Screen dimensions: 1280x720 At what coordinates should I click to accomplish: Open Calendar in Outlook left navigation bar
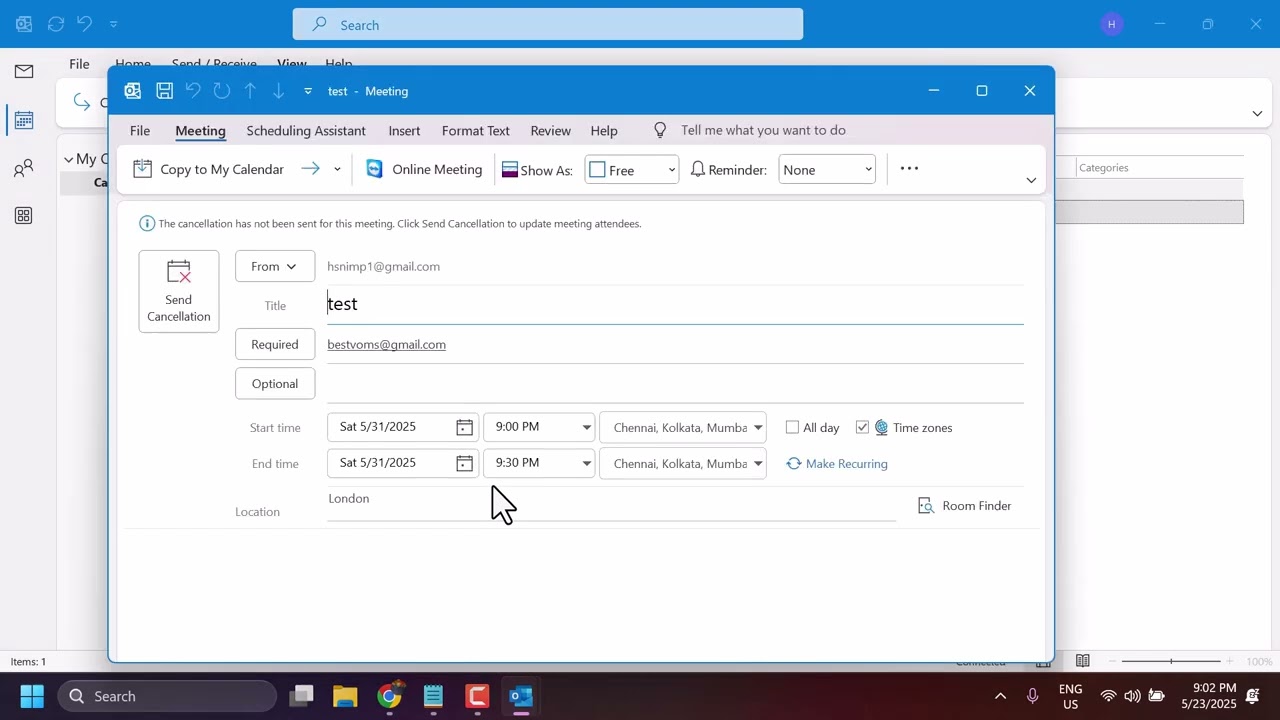point(24,120)
